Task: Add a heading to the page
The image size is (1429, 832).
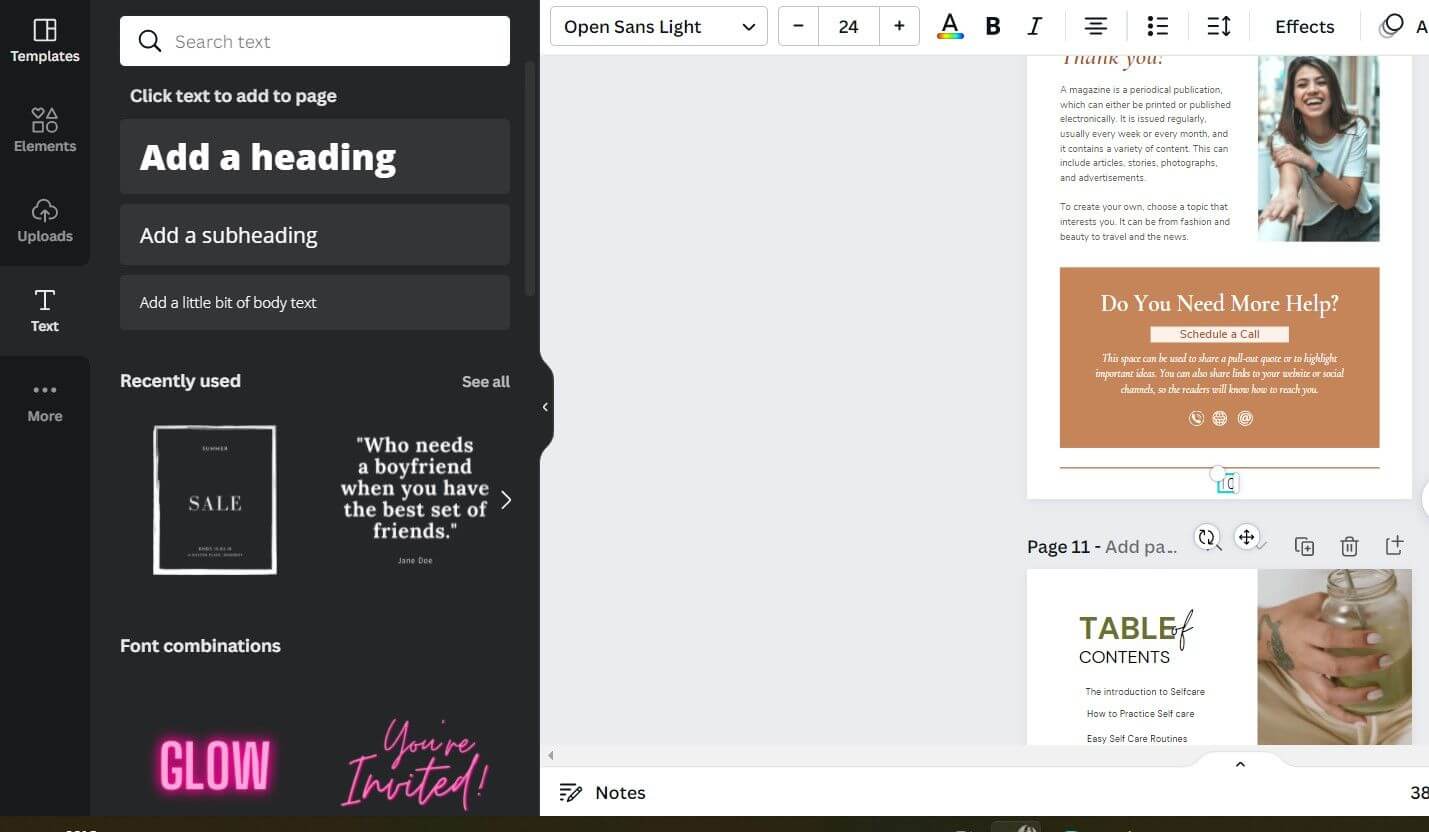Action: tap(314, 157)
